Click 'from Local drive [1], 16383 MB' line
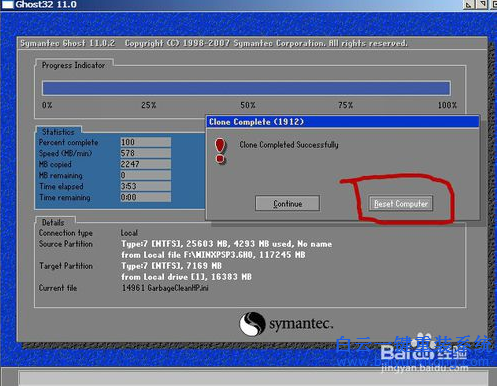The height and width of the screenshot is (387, 497). click(186, 277)
